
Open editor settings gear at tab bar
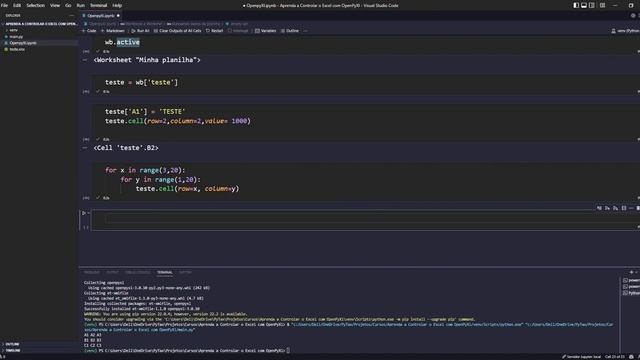pyautogui.click(x=633, y=16)
